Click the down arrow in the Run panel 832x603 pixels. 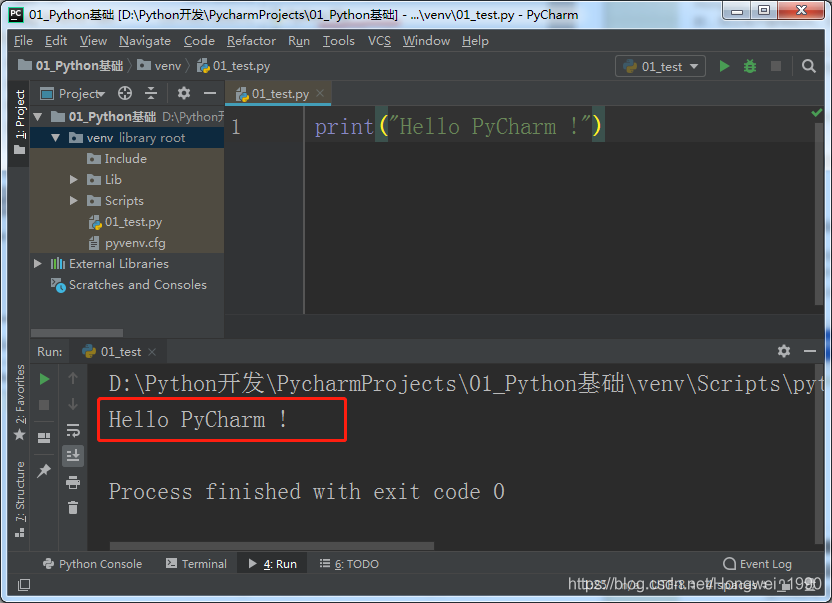pos(73,404)
